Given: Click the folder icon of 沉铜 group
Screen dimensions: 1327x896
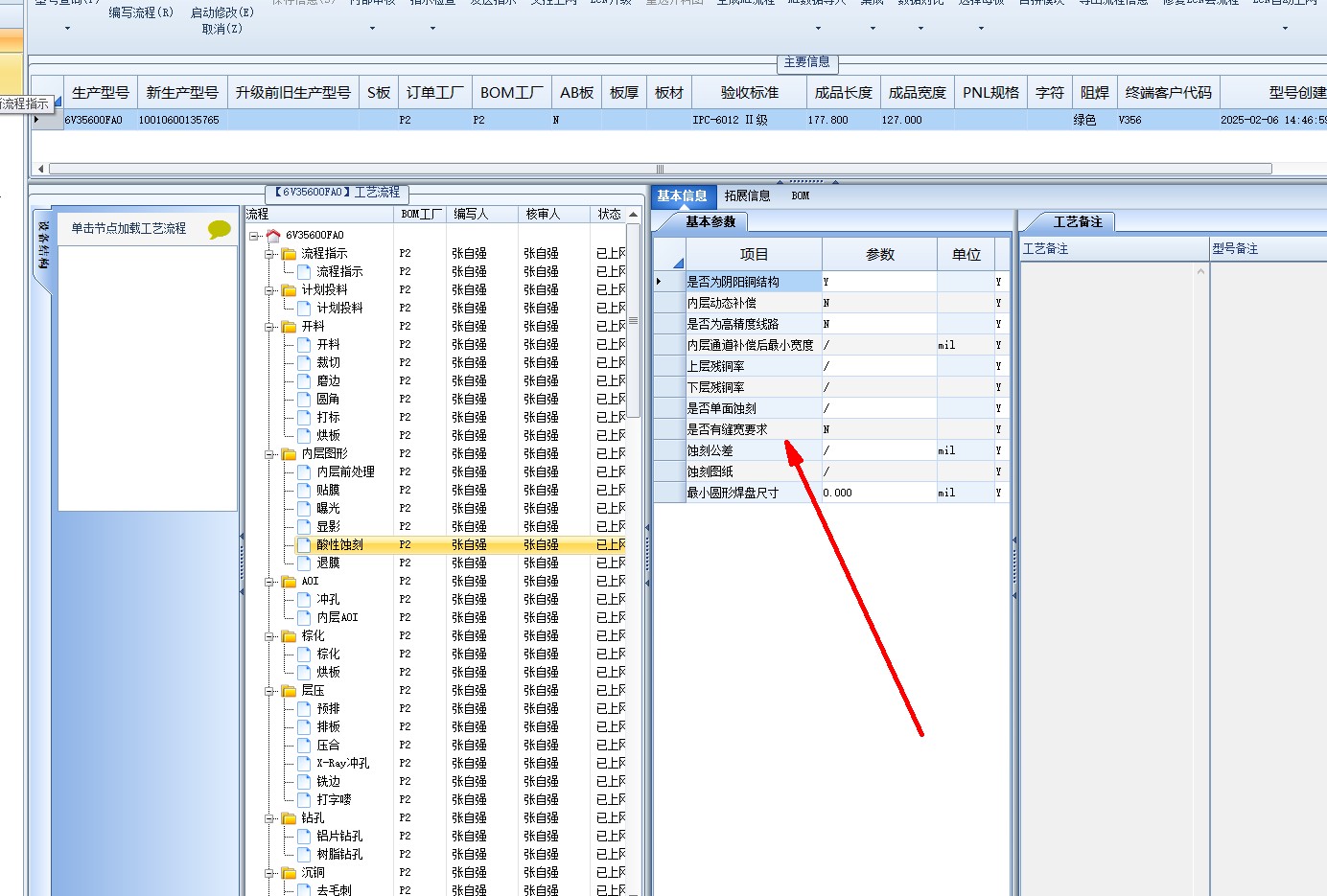Looking at the screenshot, I should click(x=289, y=873).
